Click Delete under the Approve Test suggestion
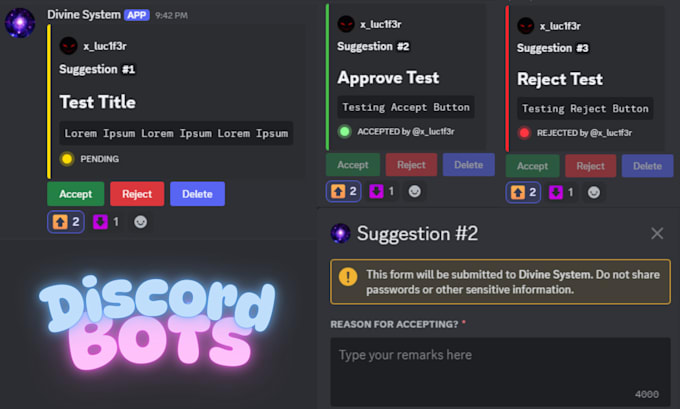This screenshot has height=409, width=680. (468, 165)
